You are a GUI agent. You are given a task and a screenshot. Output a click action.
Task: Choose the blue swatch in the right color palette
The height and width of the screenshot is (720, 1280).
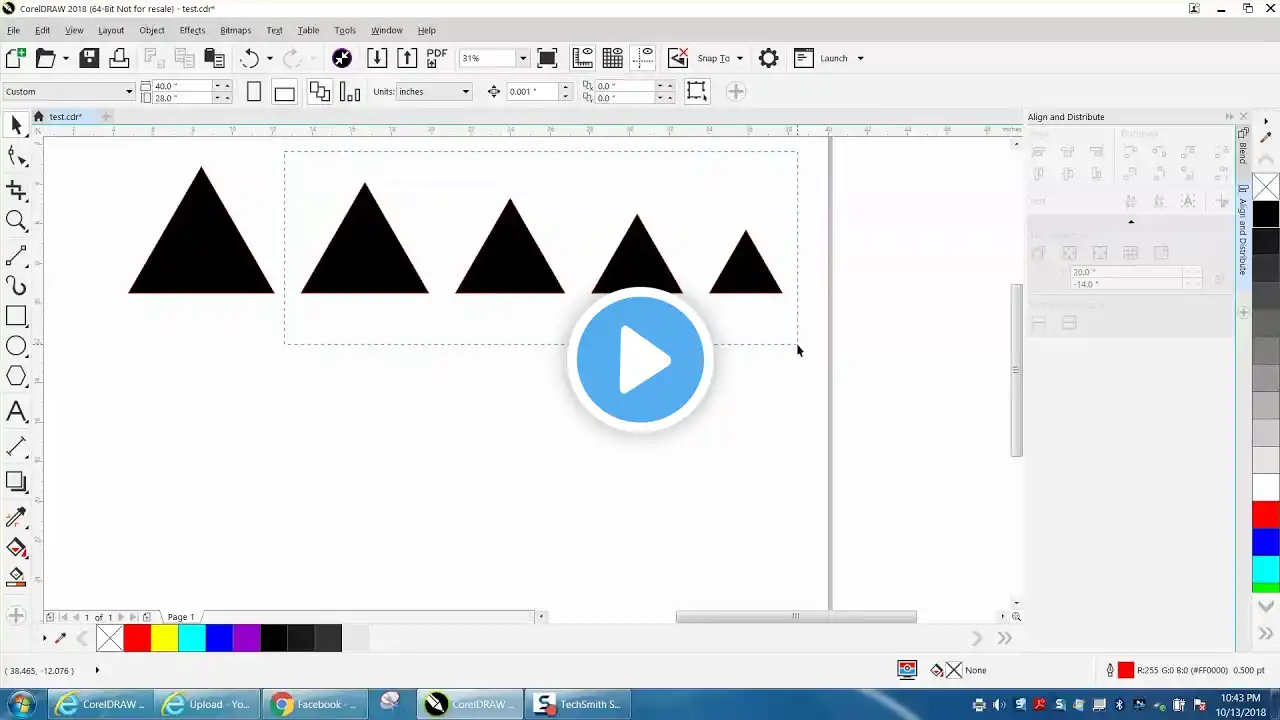pos(1266,543)
